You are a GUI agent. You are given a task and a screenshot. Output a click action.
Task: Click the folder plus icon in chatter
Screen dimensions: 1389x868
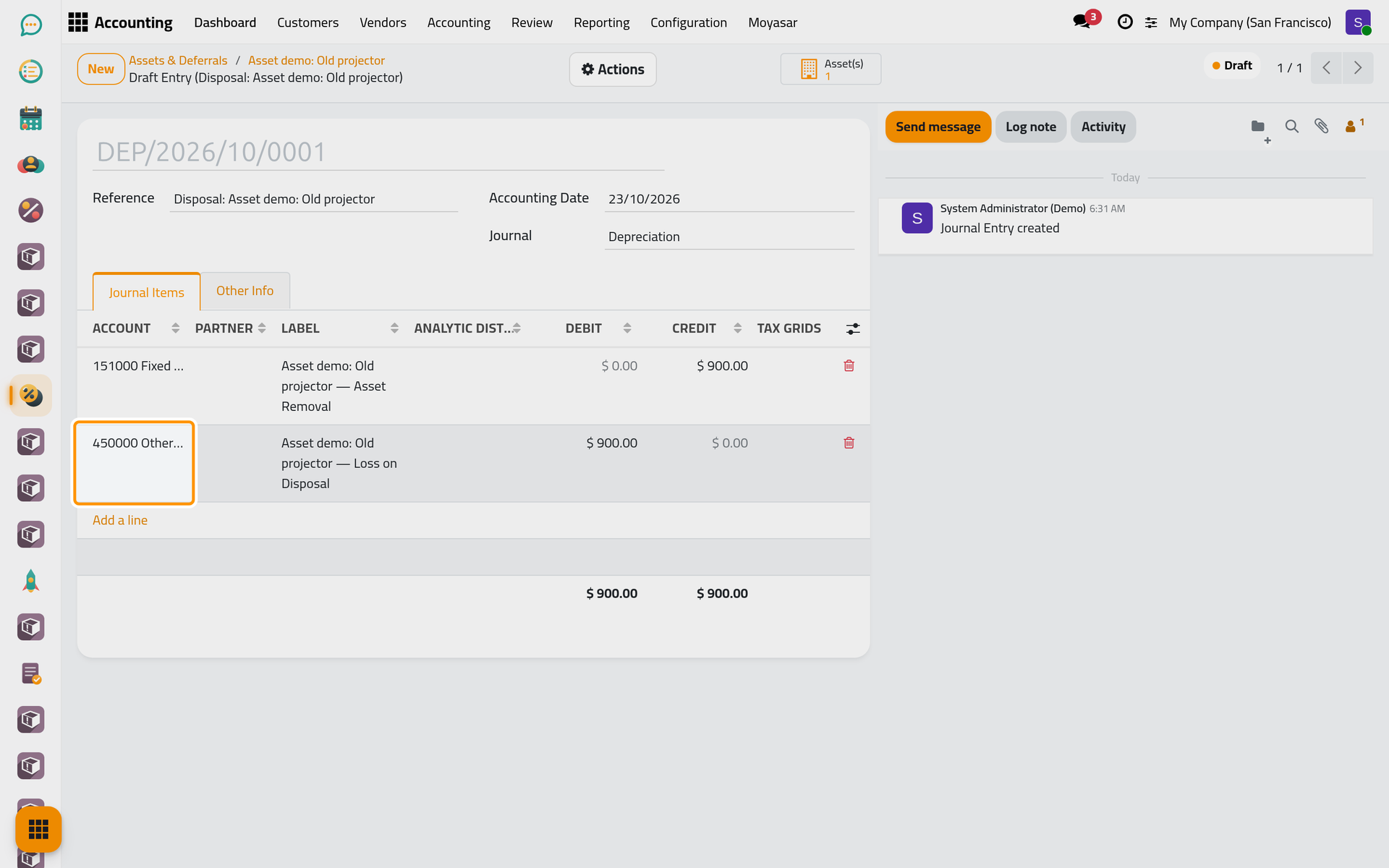click(x=1260, y=129)
